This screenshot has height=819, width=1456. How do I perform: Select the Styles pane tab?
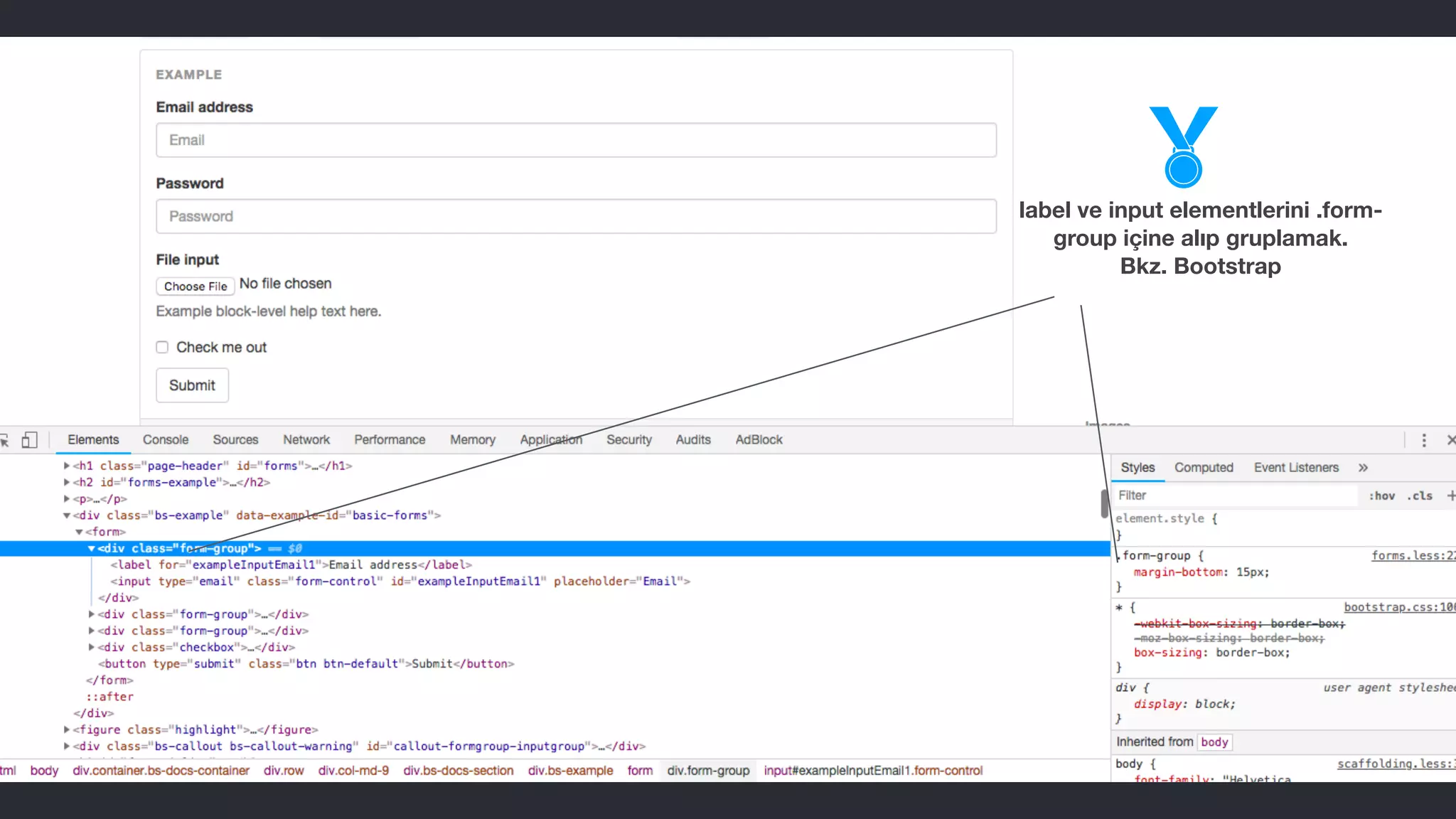(x=1137, y=468)
